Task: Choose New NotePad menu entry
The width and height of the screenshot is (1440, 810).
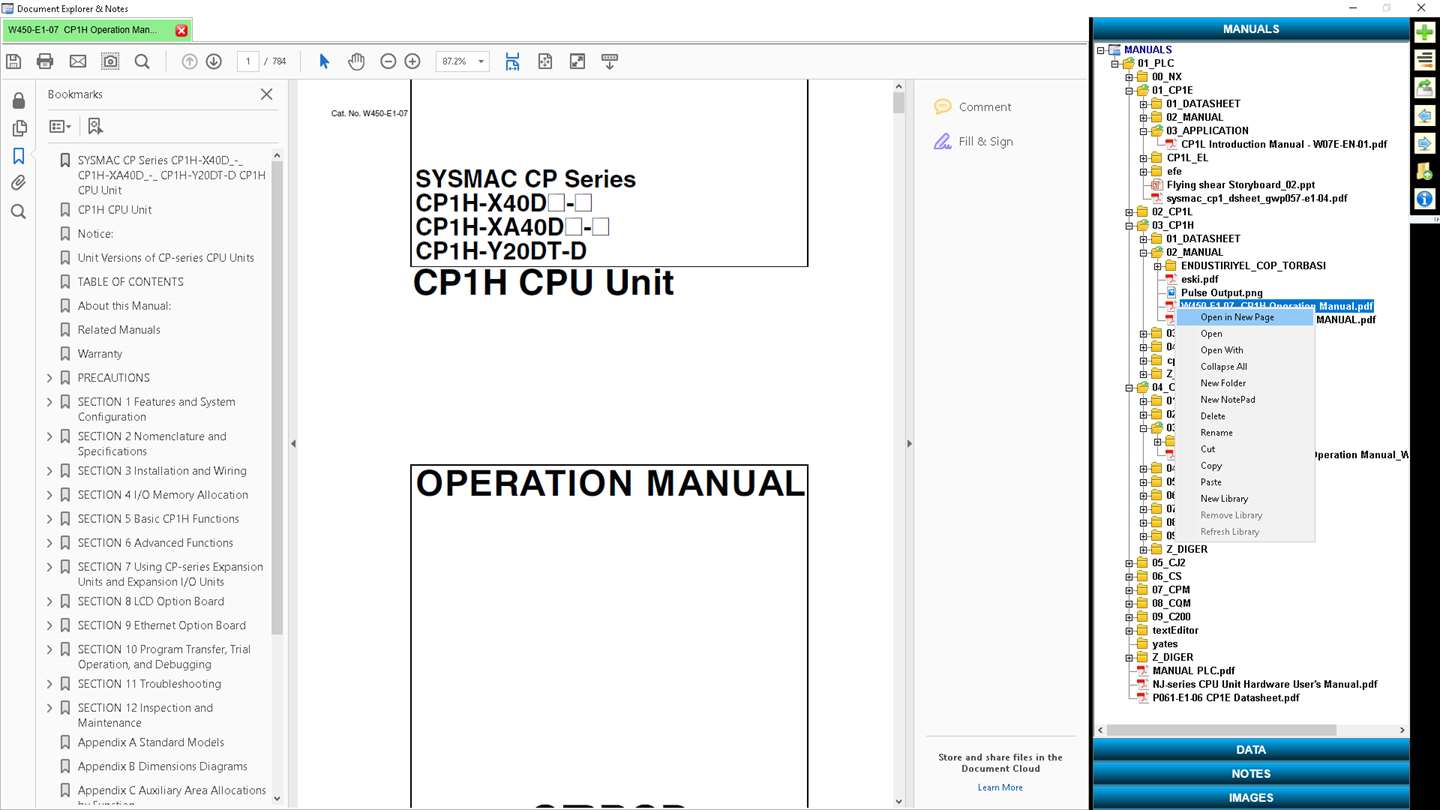Action: point(1244,400)
